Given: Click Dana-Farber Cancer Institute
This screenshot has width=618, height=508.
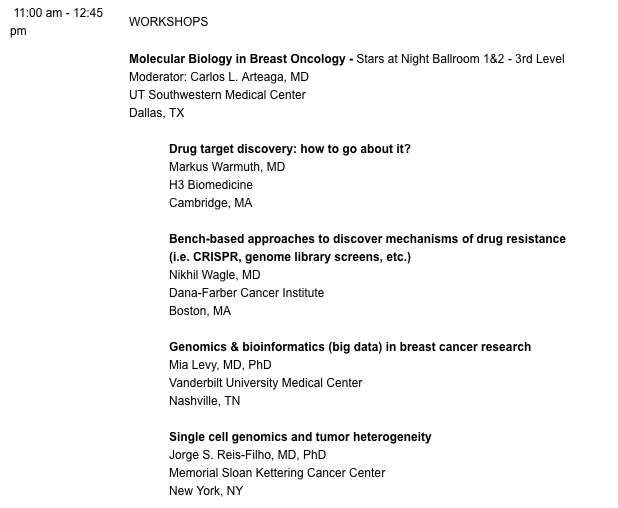Looking at the screenshot, I should pyautogui.click(x=247, y=293).
